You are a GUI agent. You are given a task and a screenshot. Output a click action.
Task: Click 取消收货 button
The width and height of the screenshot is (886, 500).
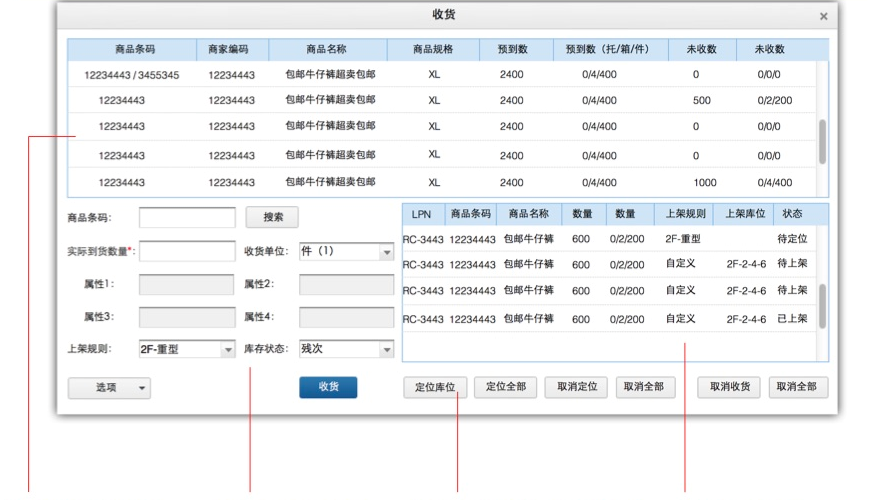[x=729, y=387]
